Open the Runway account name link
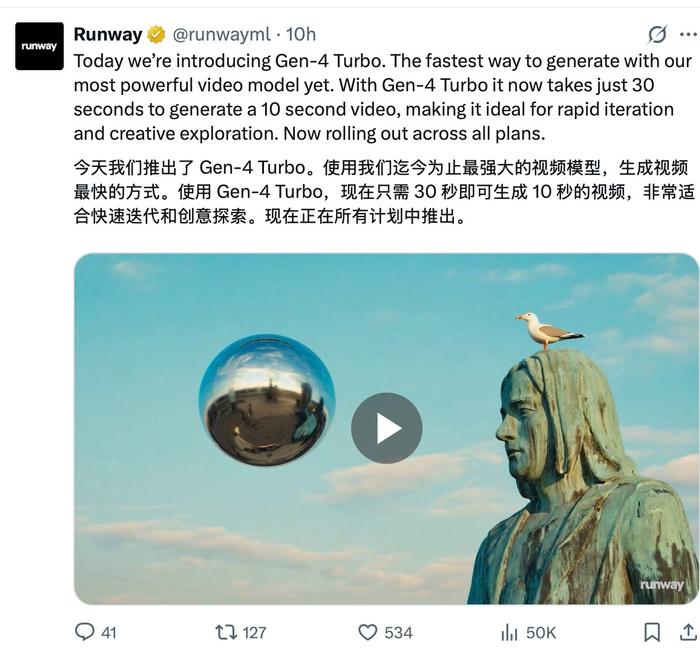Image resolution: width=700 pixels, height=651 pixels. 108,34
